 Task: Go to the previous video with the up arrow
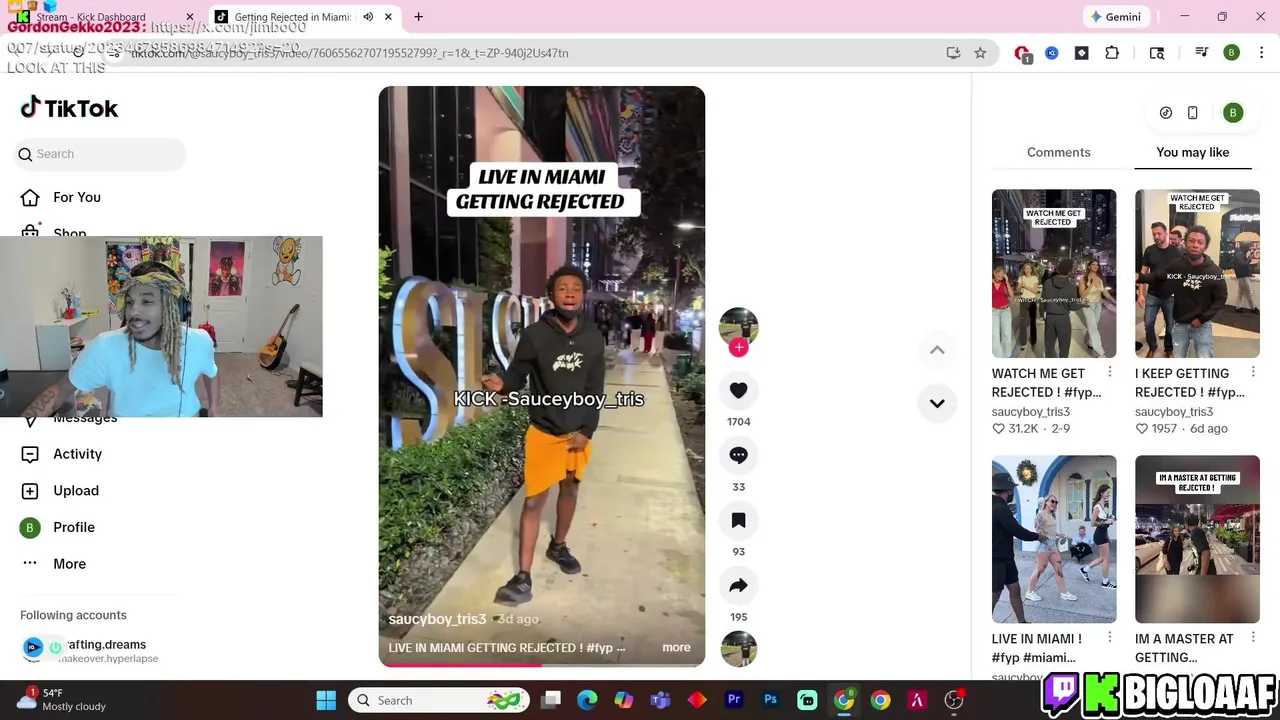pyautogui.click(x=937, y=350)
